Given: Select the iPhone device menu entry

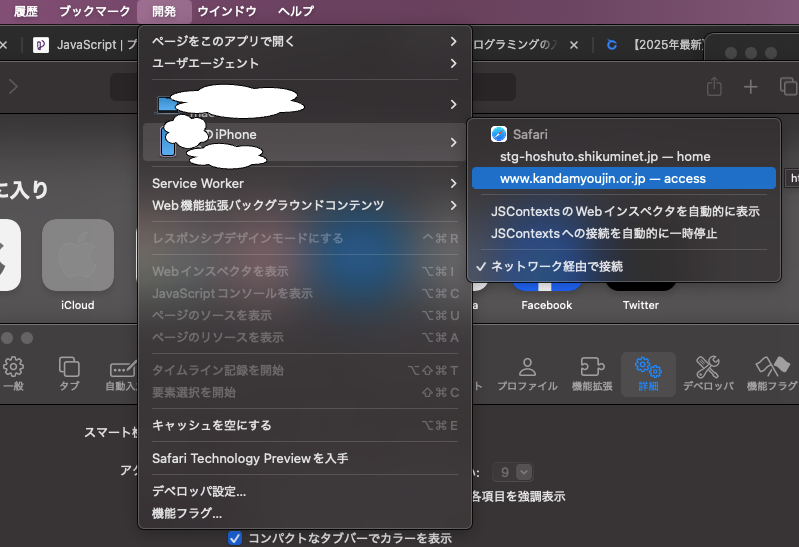Looking at the screenshot, I should pos(305,142).
